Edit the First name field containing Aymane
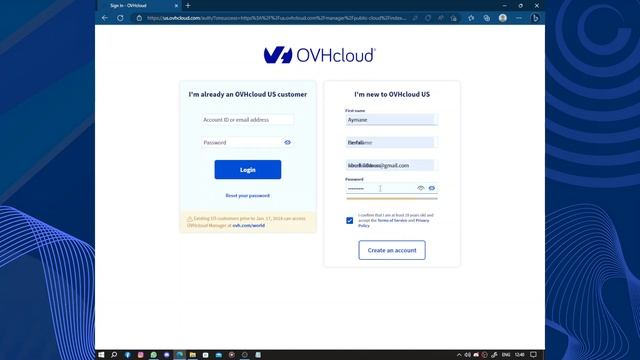640x360 pixels. [x=391, y=120]
